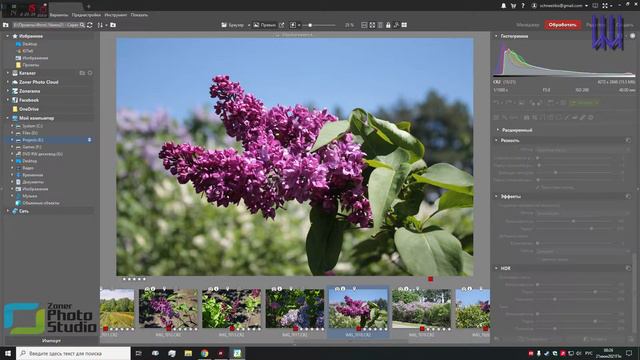Expand the Zoner Photo Cloud node
The image size is (640, 360).
click(x=7, y=82)
